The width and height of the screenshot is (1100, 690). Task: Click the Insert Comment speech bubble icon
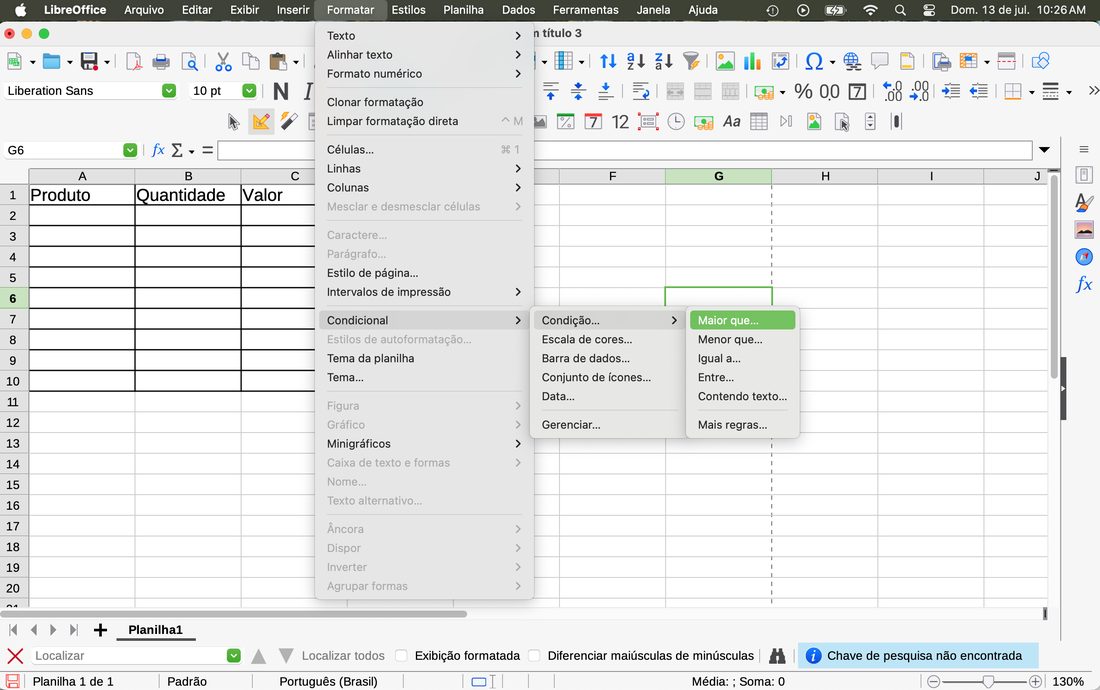[x=880, y=62]
